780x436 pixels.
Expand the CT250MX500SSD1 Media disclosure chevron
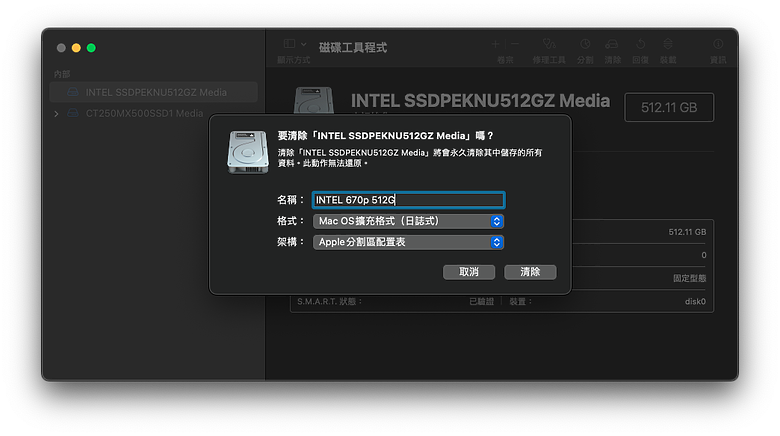[56, 113]
